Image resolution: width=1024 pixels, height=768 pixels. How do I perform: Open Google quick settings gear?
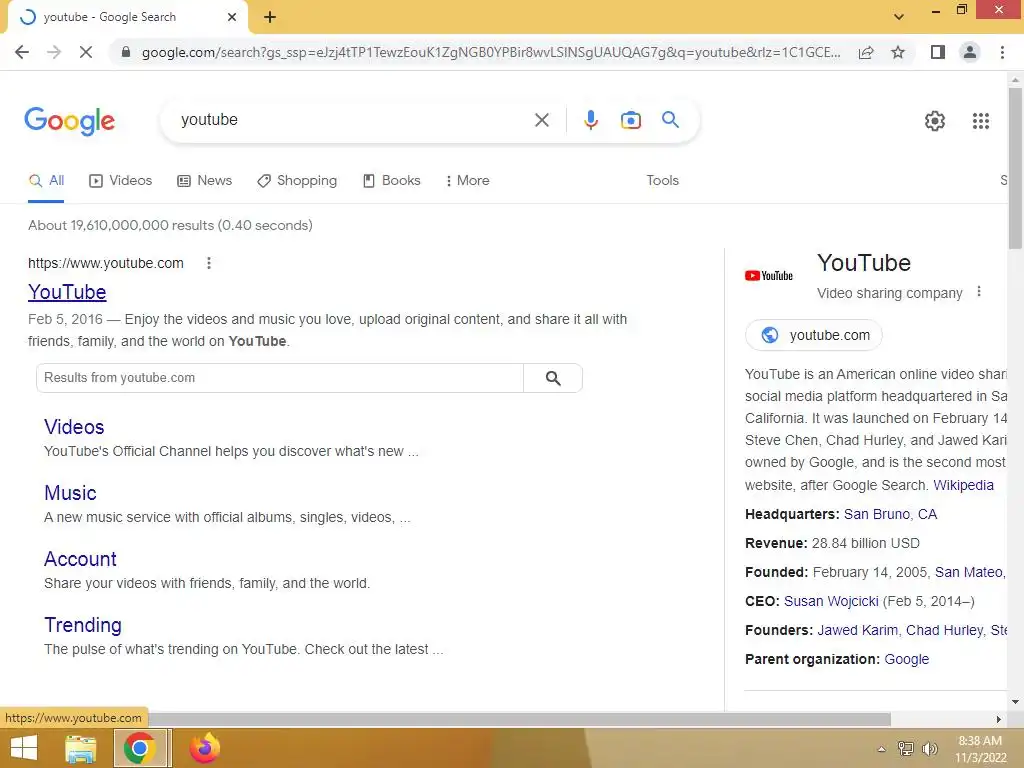point(935,121)
